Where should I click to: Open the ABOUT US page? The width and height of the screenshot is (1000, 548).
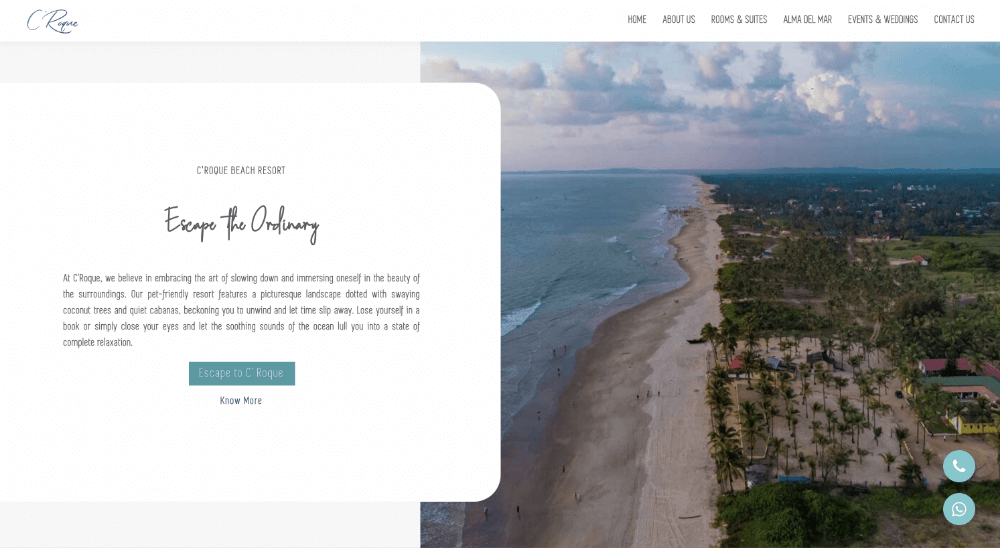coord(679,19)
